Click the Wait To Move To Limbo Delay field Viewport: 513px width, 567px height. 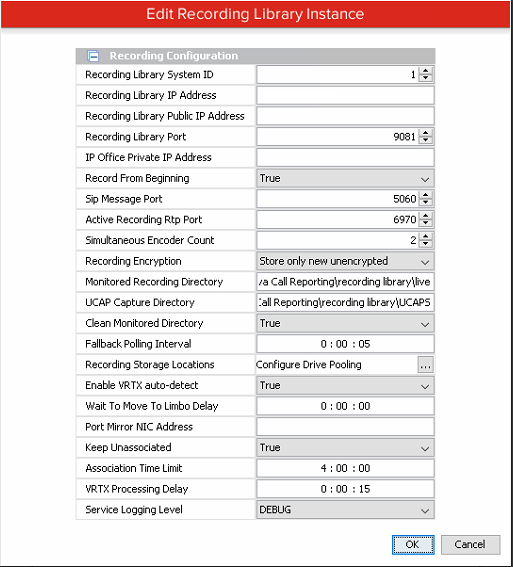tap(345, 406)
